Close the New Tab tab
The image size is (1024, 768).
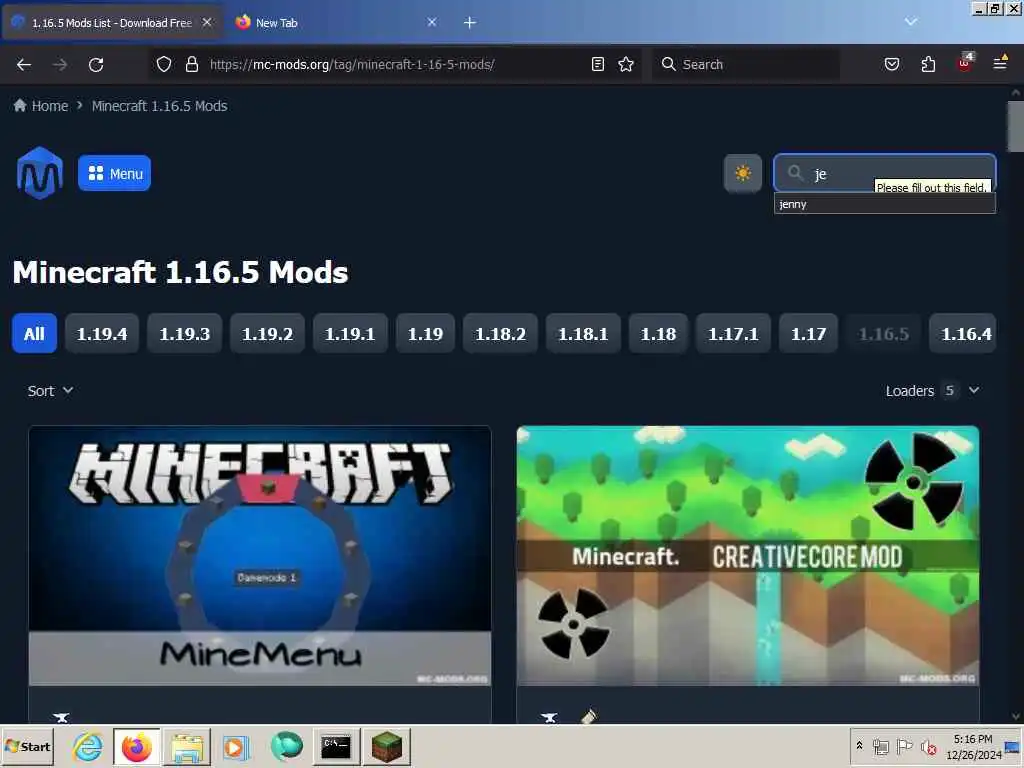tap(432, 22)
